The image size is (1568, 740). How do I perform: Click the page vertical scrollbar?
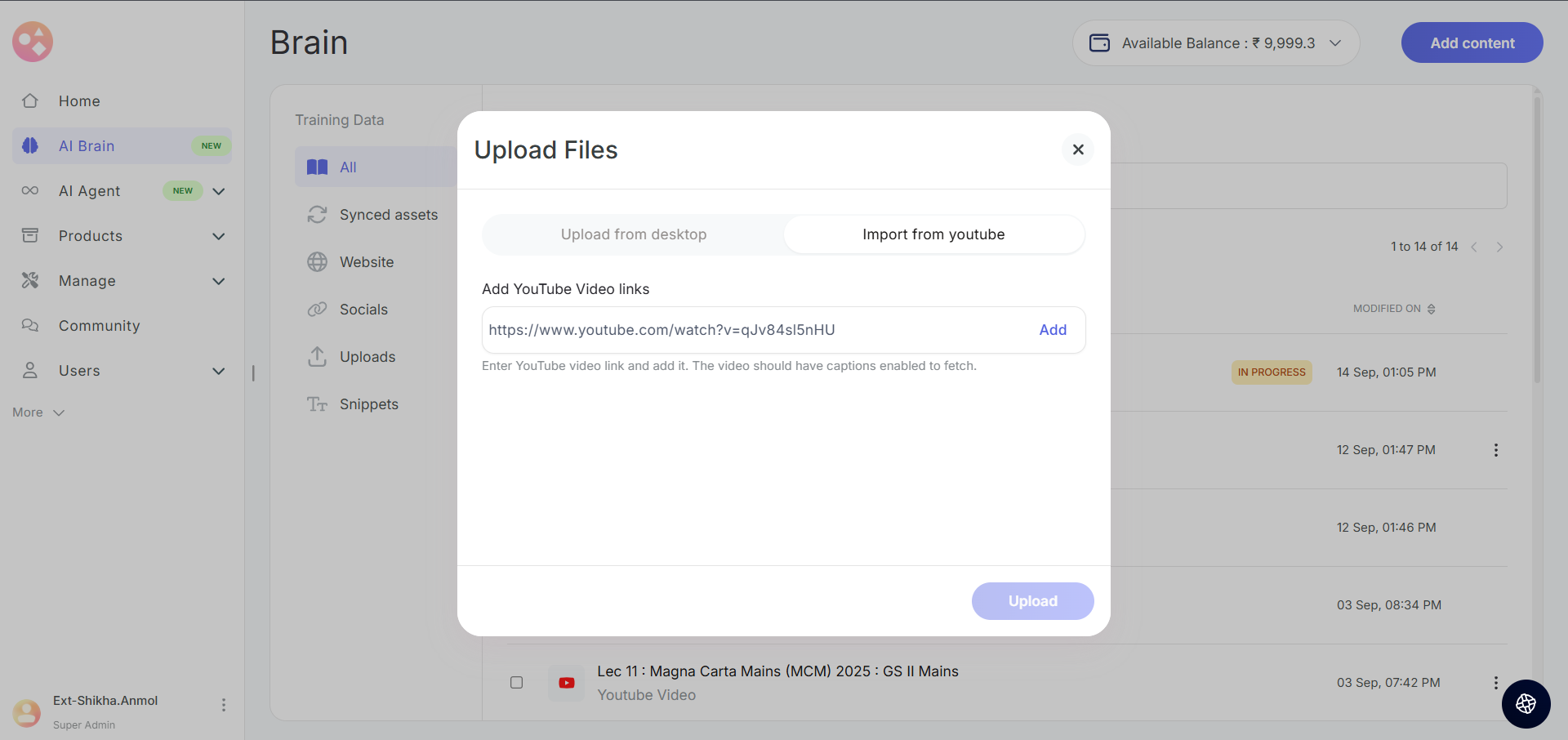tap(1537, 241)
